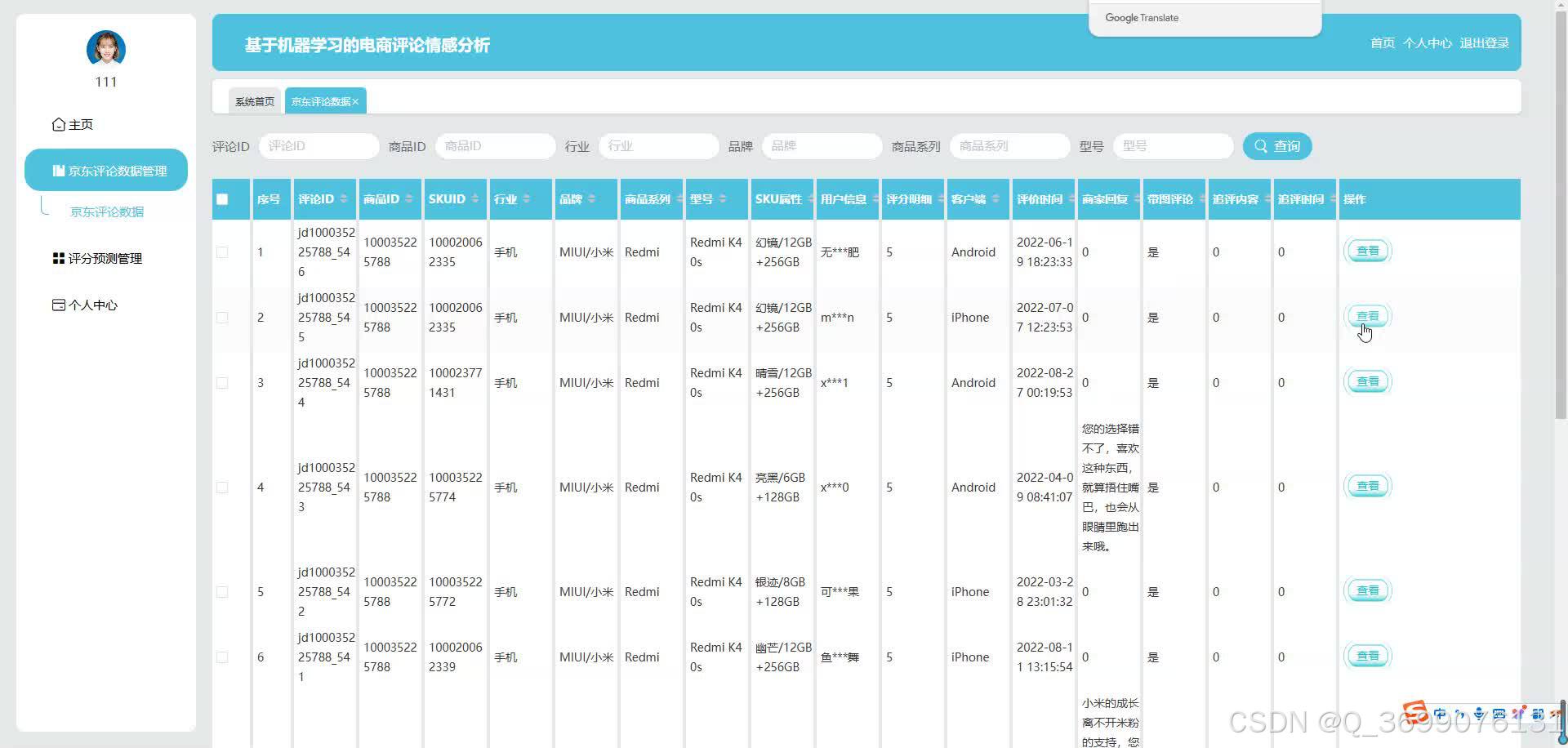This screenshot has height=748, width=1568.
Task: Click the home icon beside 主页
Action: pyautogui.click(x=59, y=124)
